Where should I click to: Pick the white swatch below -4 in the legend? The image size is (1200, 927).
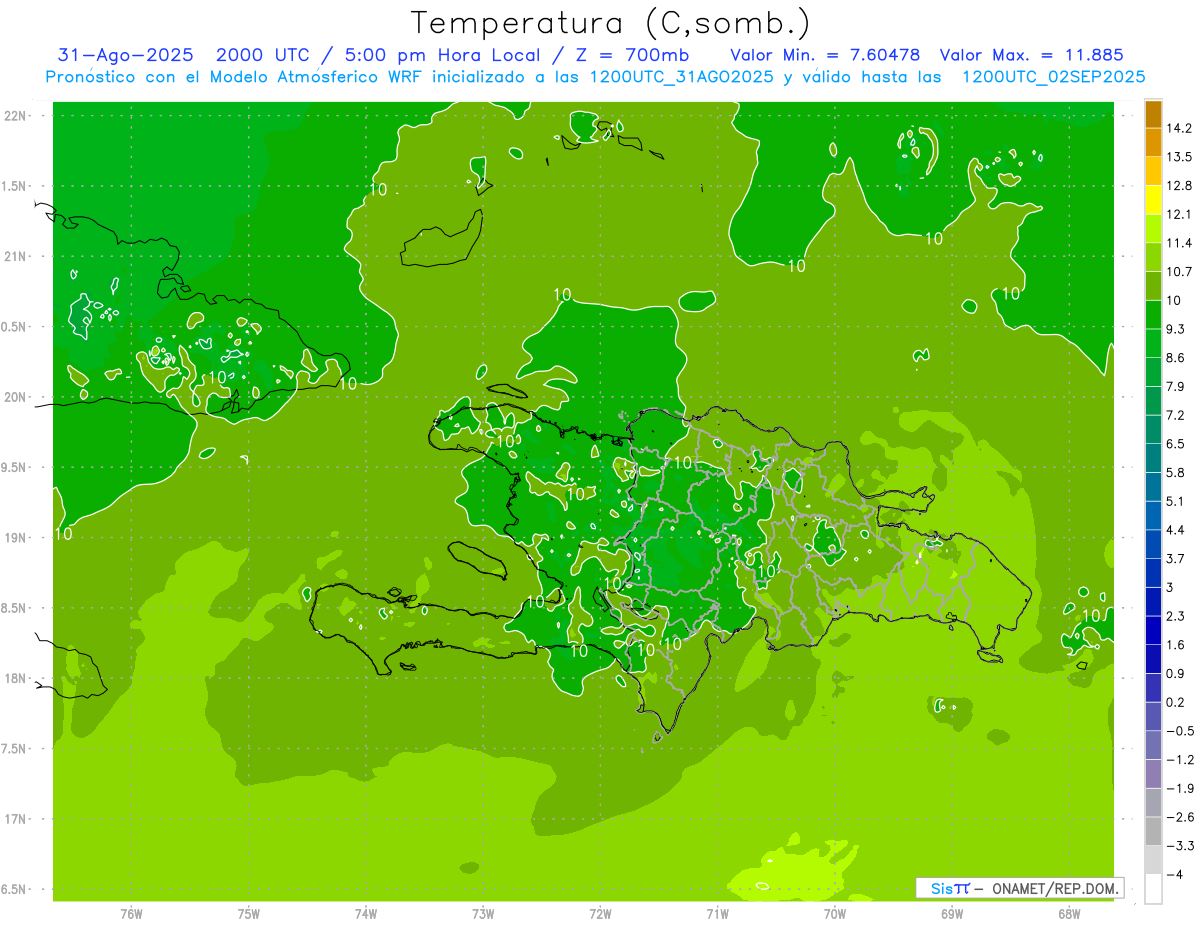pyautogui.click(x=1153, y=889)
